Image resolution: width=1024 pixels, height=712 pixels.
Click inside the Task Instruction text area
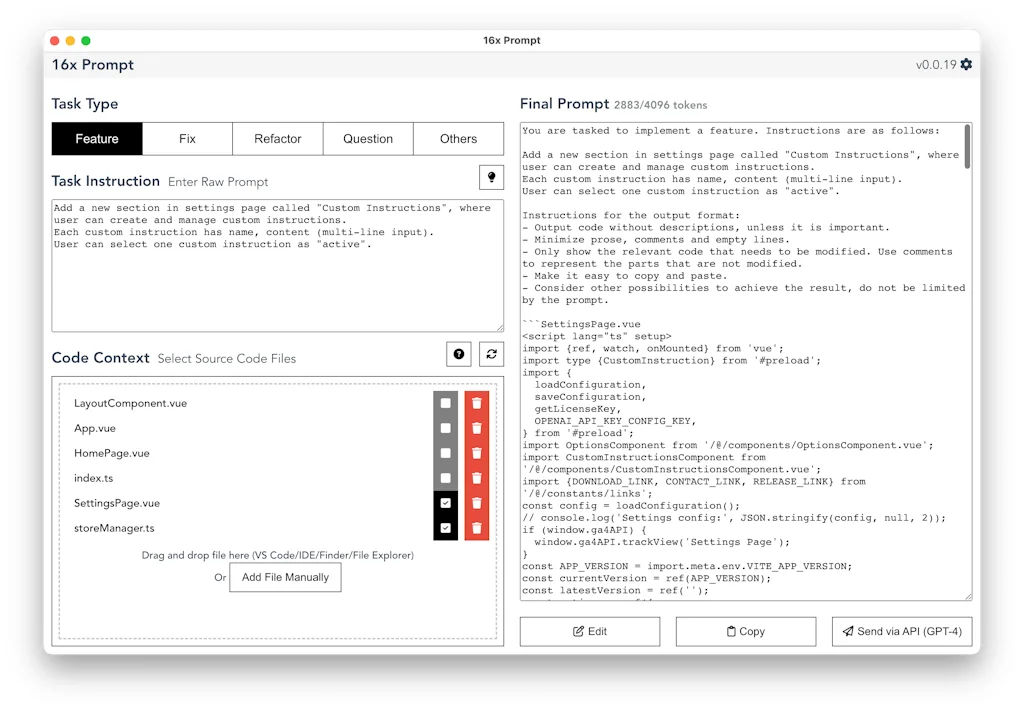pos(277,280)
